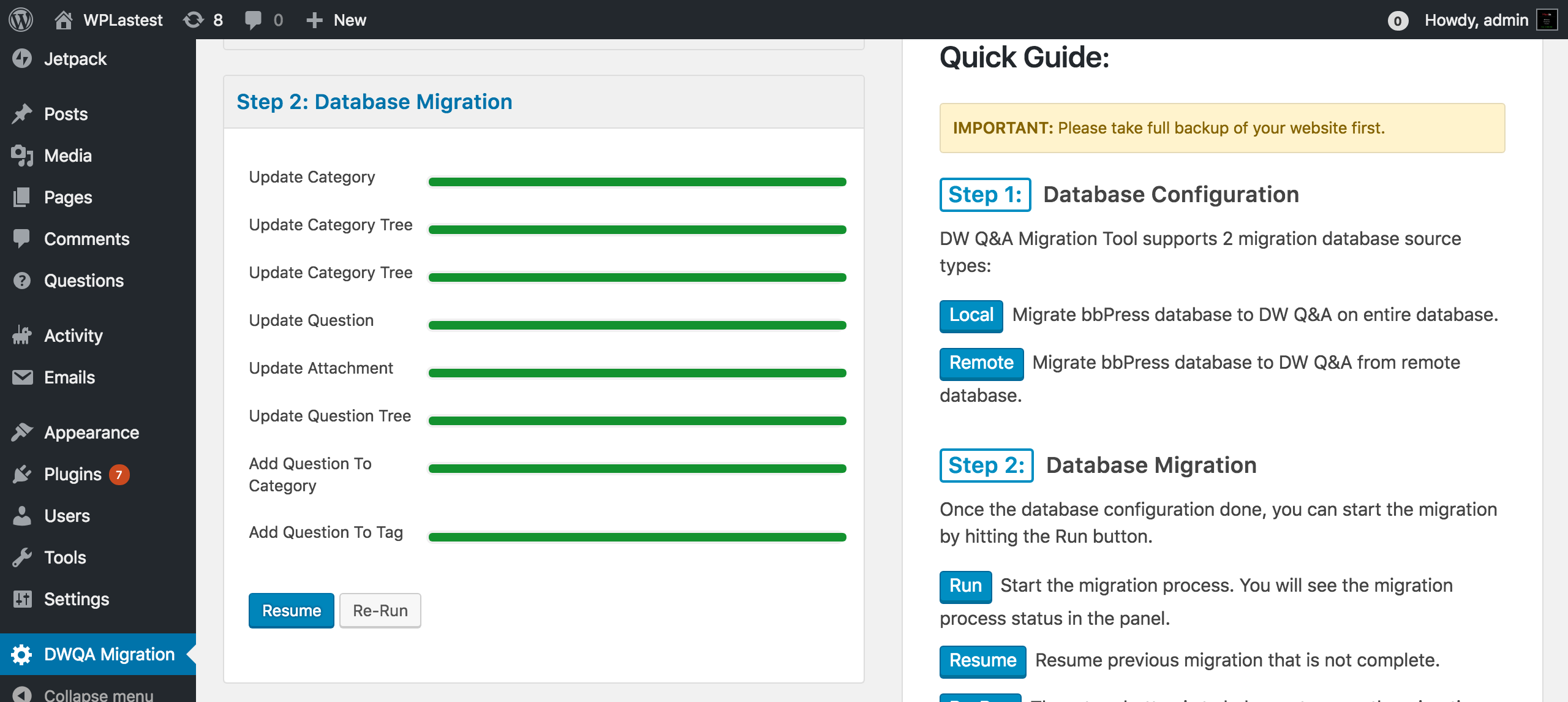The width and height of the screenshot is (1568, 702).
Task: Open the Jetpack lightning icon
Action: (x=22, y=59)
